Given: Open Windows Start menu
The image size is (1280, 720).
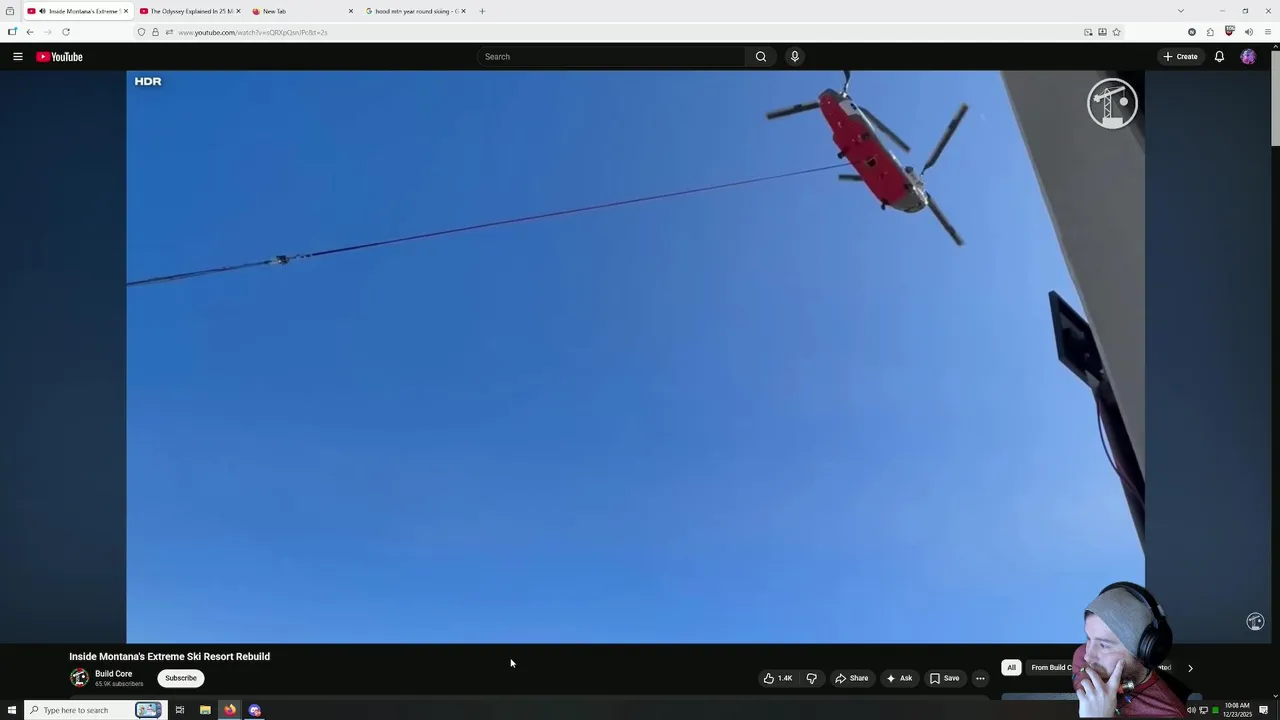Looking at the screenshot, I should tap(12, 710).
